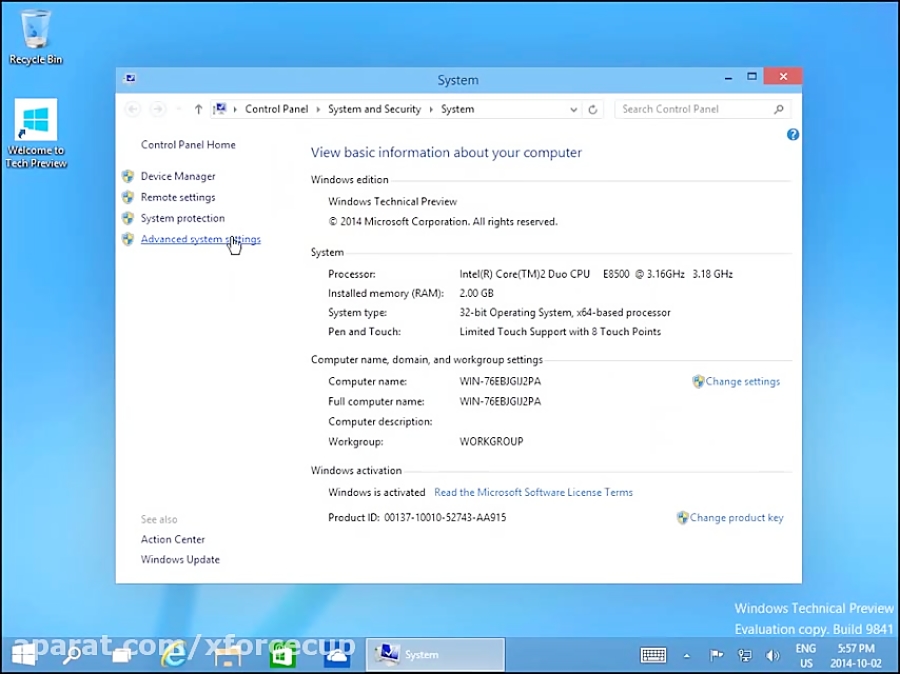Image resolution: width=900 pixels, height=674 pixels.
Task: Expand the chevron after Control Panel breadcrumb
Action: (x=318, y=109)
